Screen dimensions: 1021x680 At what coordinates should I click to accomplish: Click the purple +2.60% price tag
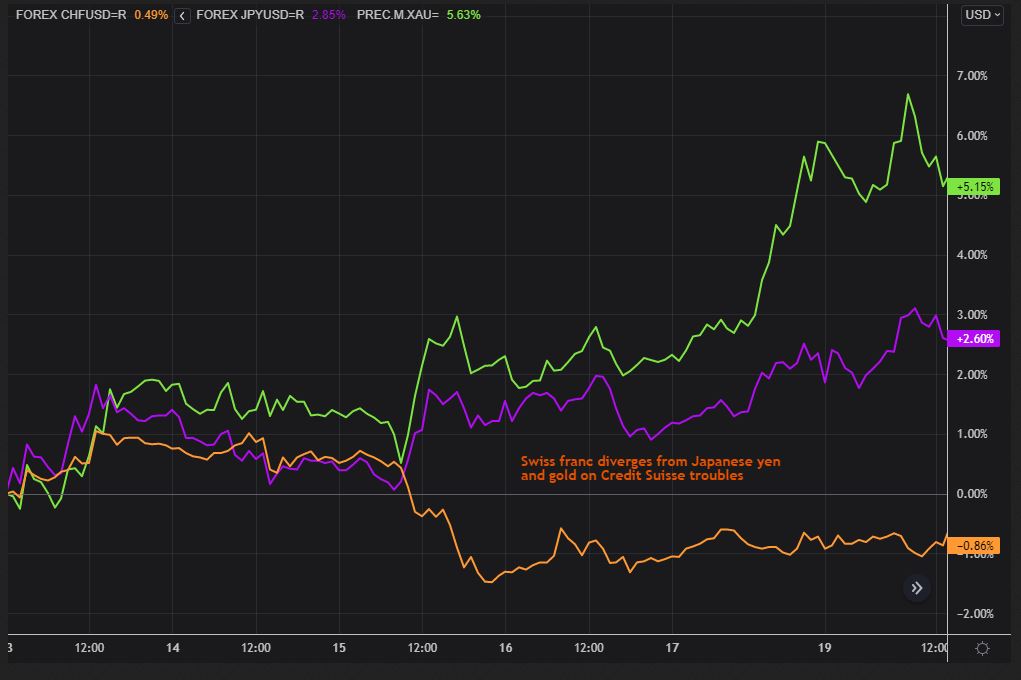[974, 339]
